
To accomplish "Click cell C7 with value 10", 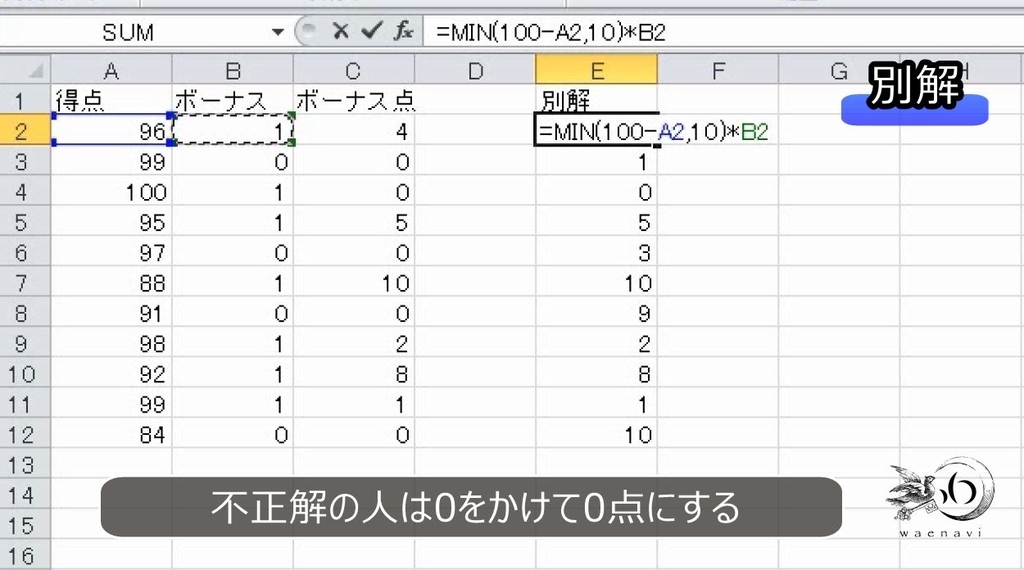I will tap(353, 283).
